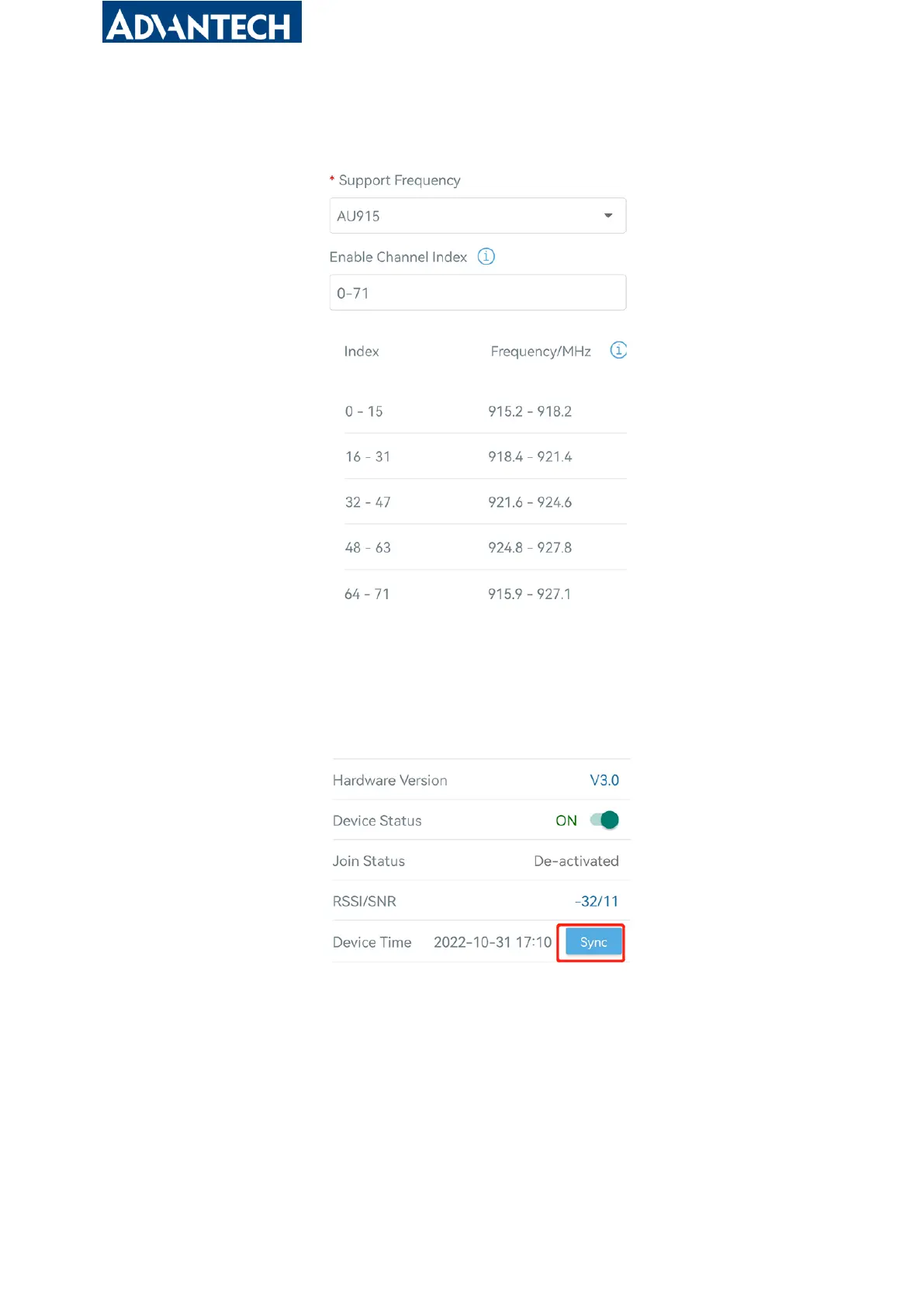Open info icon beside Enable Channel Index
The width and height of the screenshot is (924, 1307).
486,256
